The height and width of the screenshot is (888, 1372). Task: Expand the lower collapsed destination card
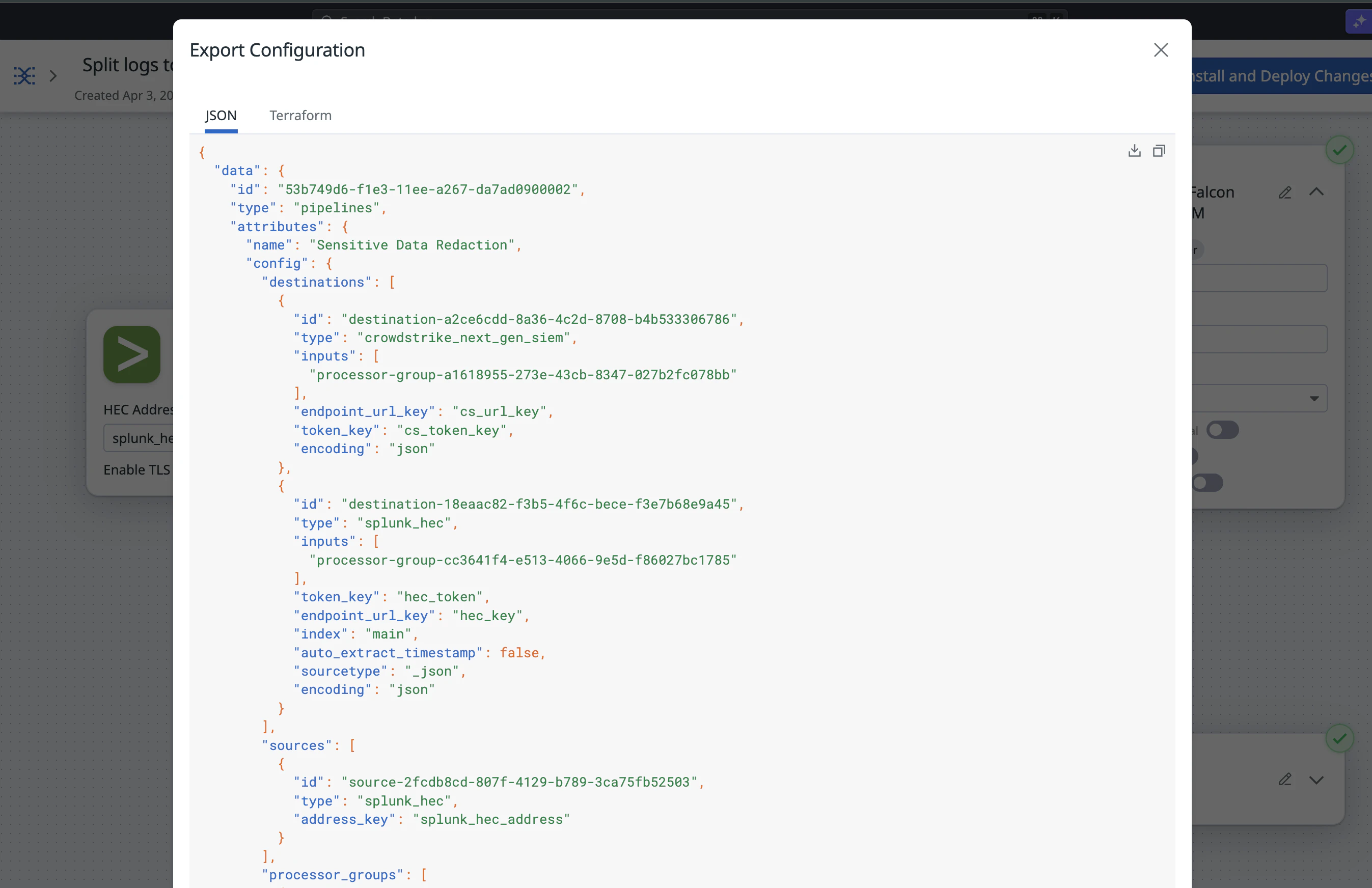(1316, 780)
